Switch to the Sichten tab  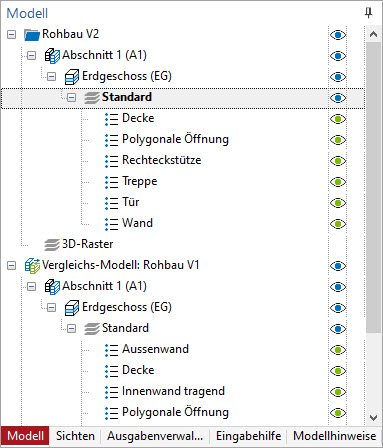[x=75, y=436]
